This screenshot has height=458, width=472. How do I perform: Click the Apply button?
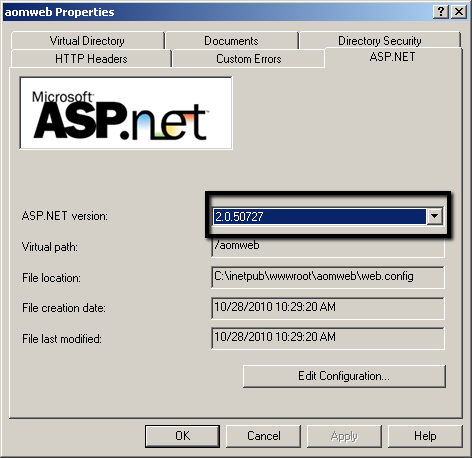coord(344,436)
